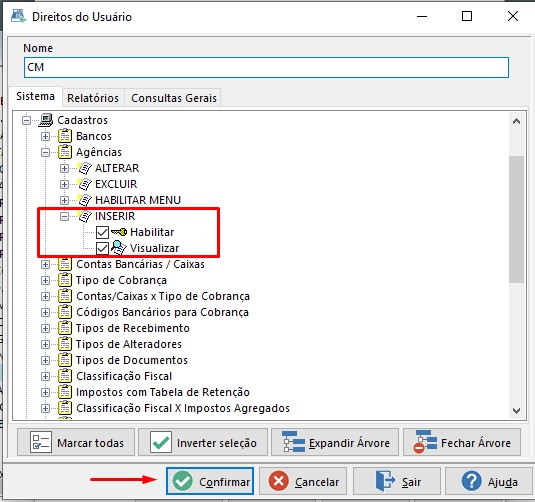Viewport: 535px width, 502px height.
Task: Click the vertical scrollbar thumb of the tree
Action: (516, 219)
